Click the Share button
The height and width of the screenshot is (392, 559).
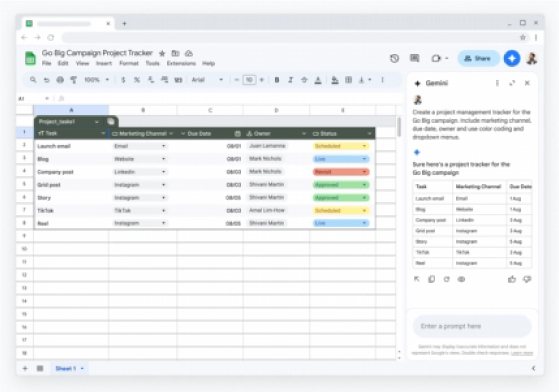pos(478,58)
